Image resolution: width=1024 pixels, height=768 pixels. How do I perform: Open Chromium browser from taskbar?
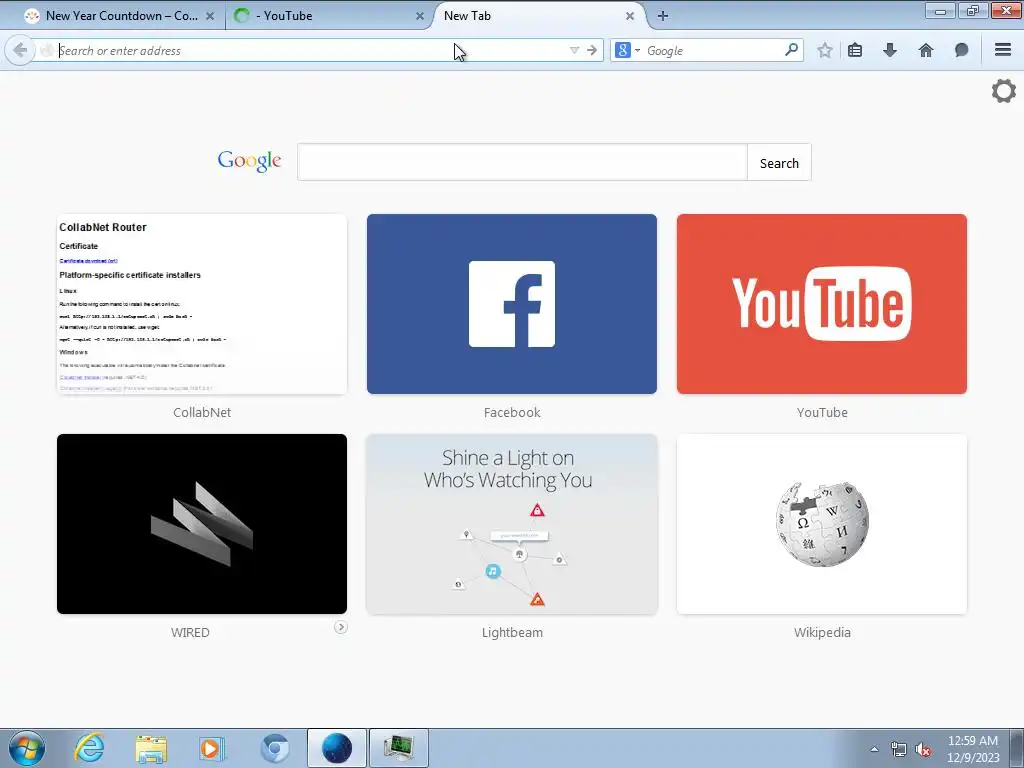pos(274,748)
